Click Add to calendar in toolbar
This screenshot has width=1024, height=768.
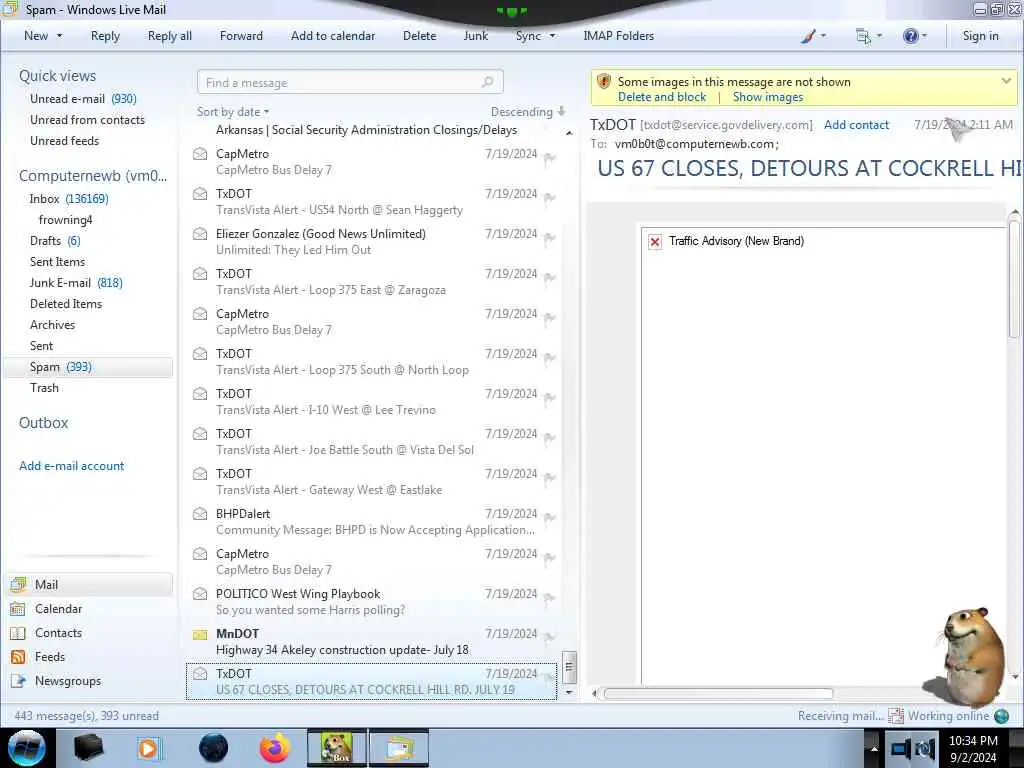coord(333,36)
